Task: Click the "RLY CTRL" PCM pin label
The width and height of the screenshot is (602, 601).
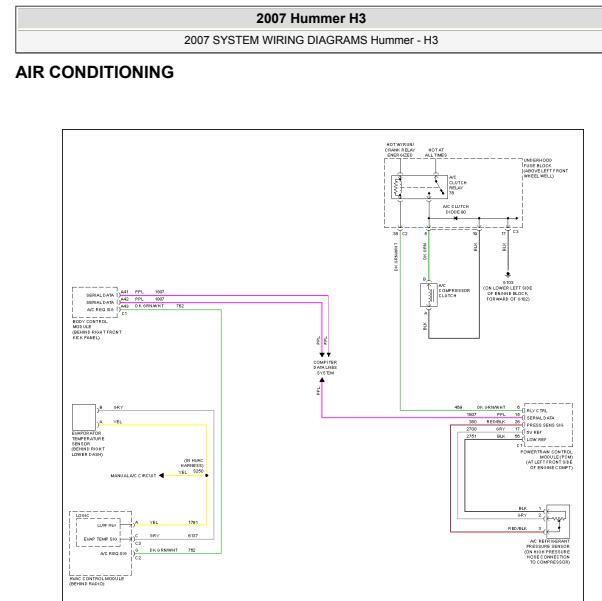Action: tap(537, 411)
